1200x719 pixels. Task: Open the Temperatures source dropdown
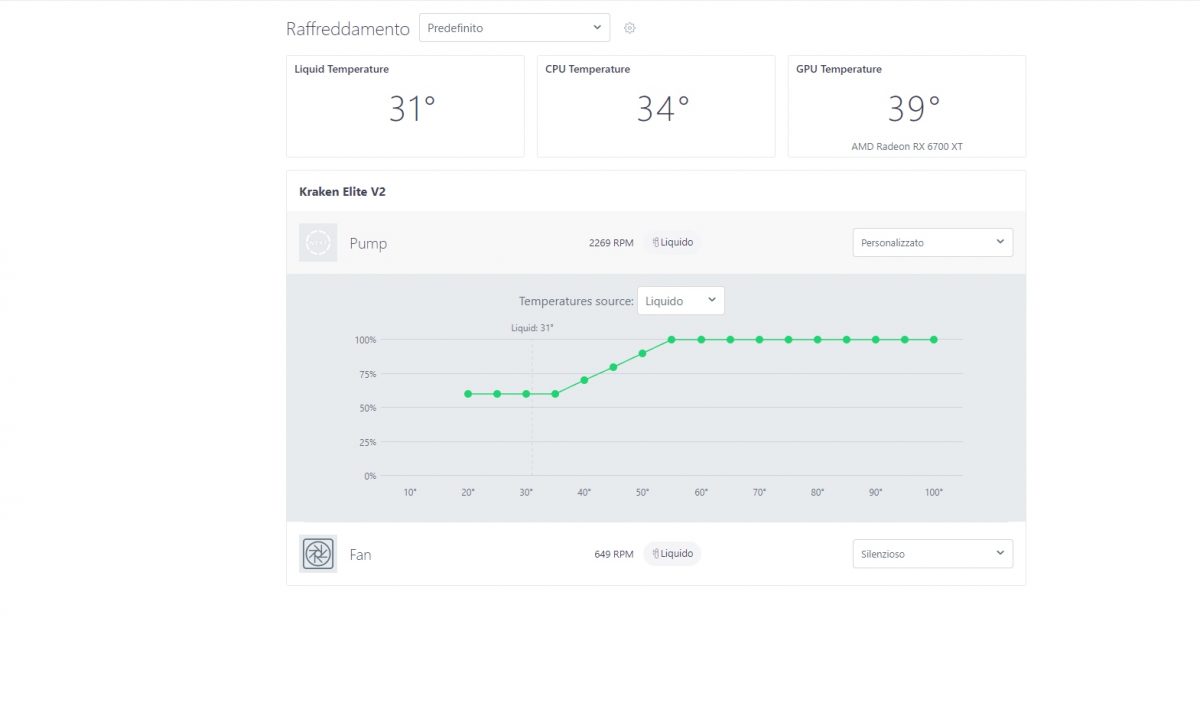[680, 300]
